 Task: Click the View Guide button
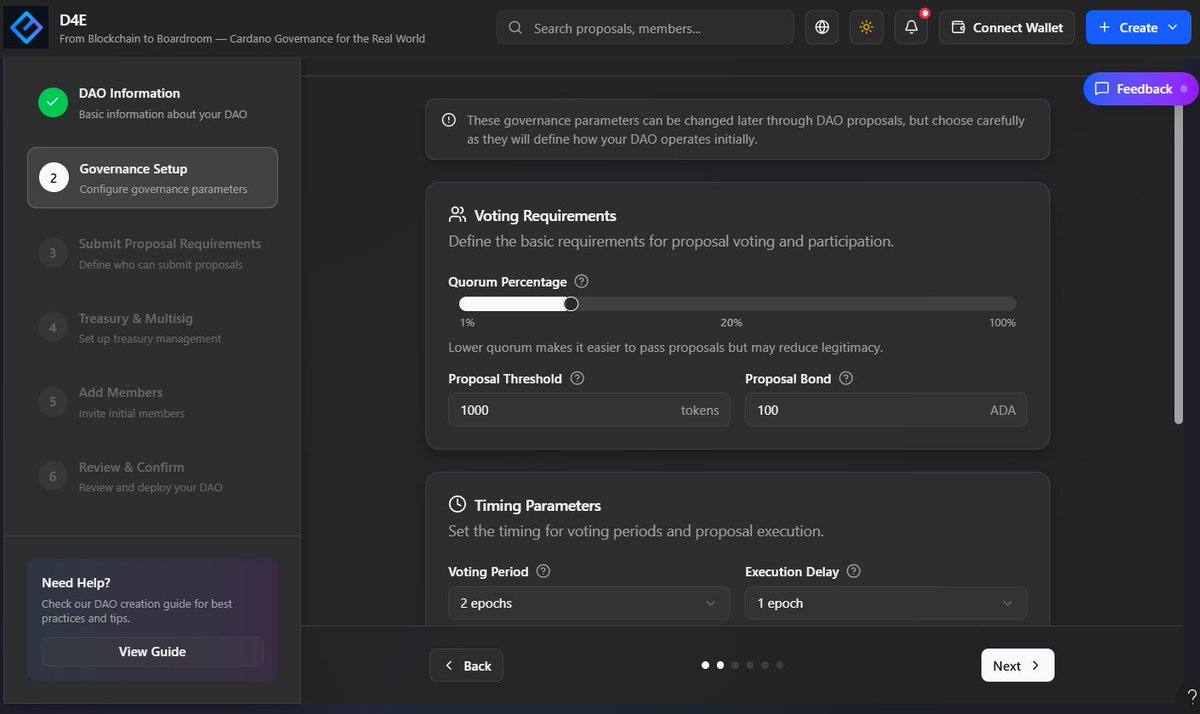[152, 651]
